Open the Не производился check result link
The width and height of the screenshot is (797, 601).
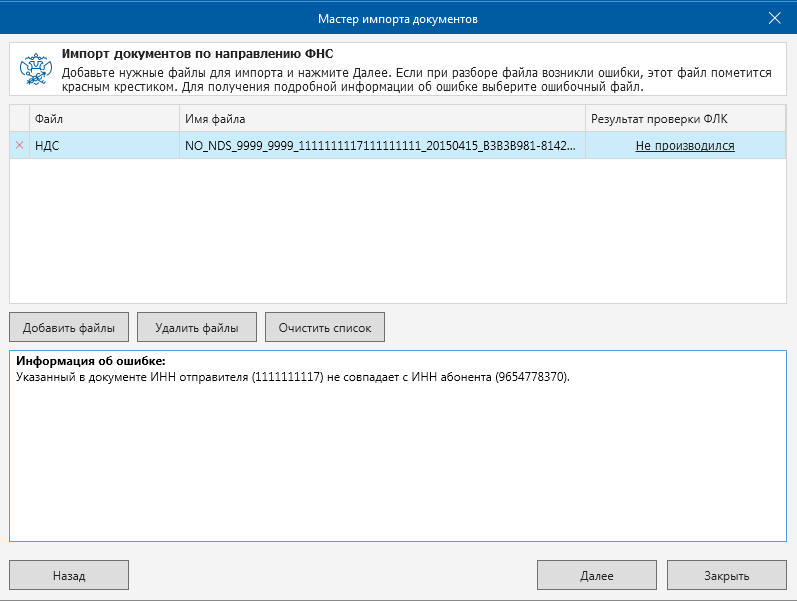point(685,146)
